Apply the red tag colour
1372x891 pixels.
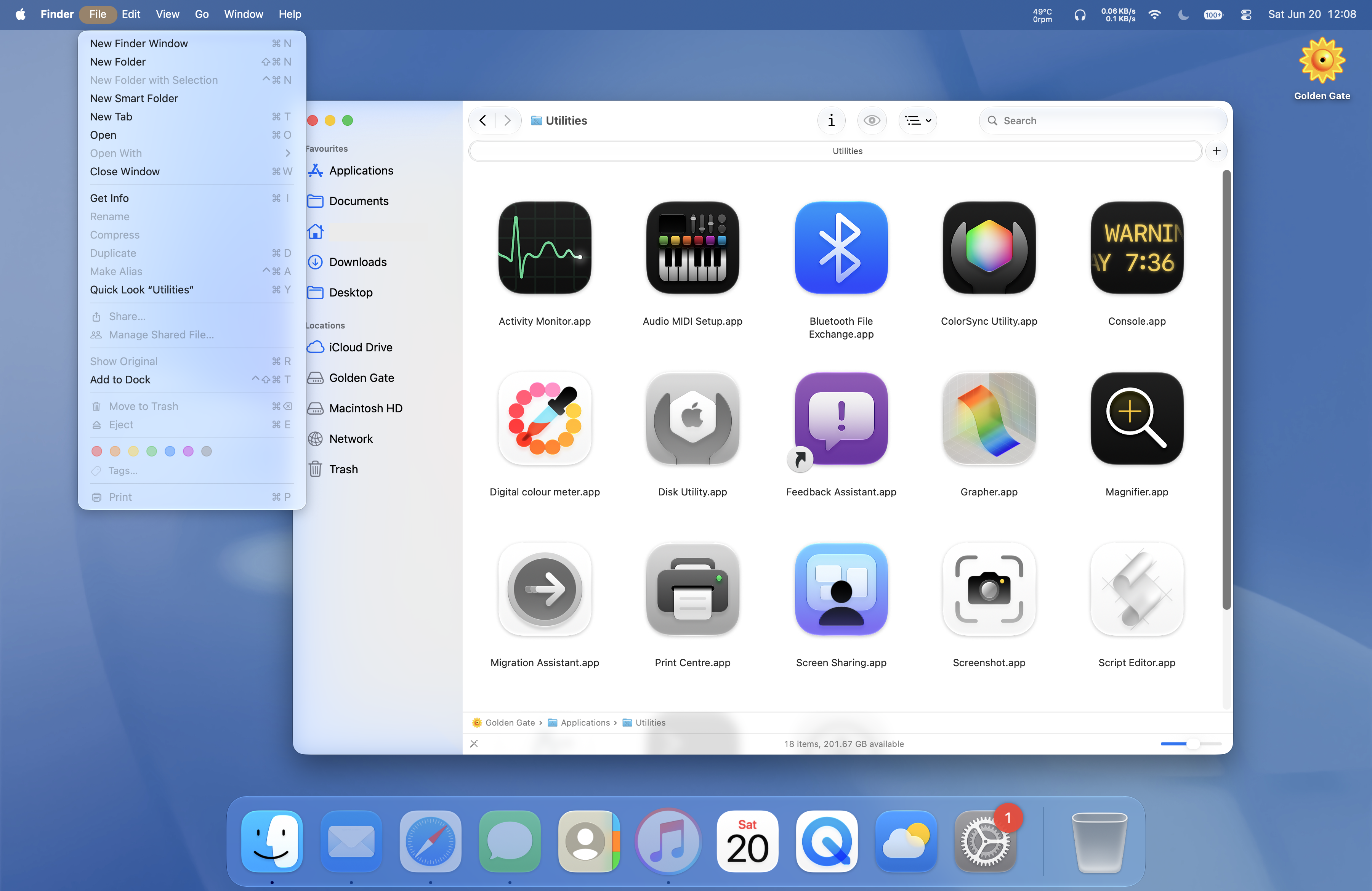[x=97, y=451]
